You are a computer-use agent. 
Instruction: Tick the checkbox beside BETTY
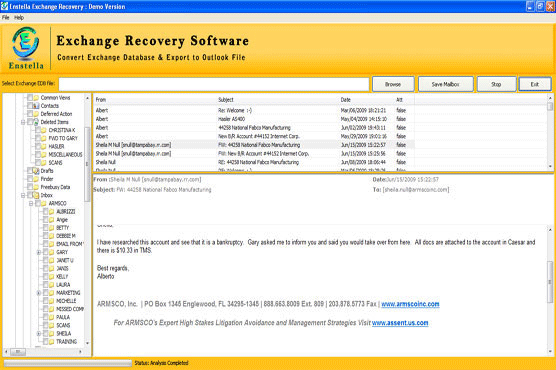[x=46, y=227]
